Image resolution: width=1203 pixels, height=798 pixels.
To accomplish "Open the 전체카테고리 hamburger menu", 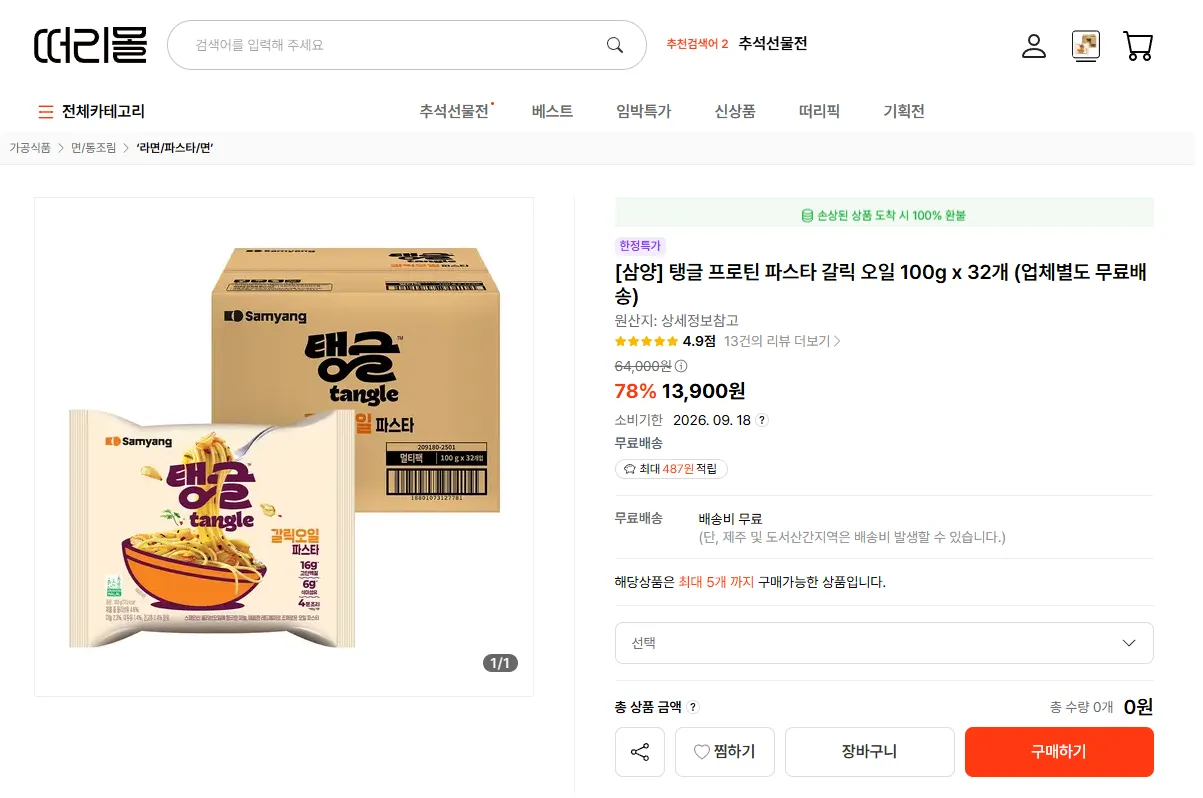I will 91,111.
